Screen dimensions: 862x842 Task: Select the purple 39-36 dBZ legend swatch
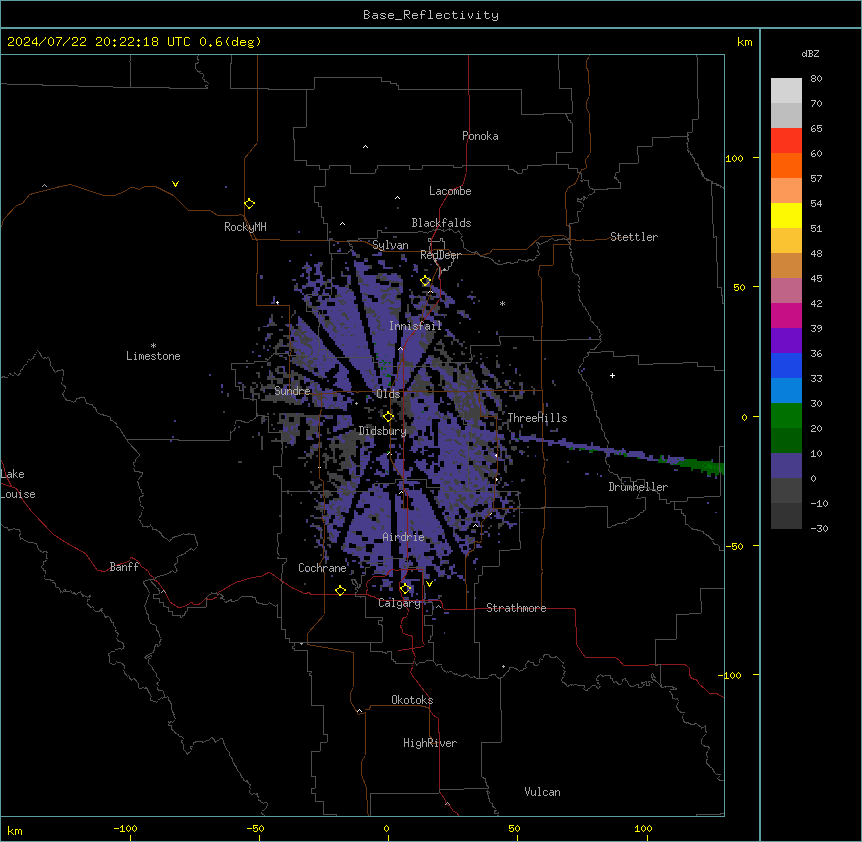pos(786,341)
